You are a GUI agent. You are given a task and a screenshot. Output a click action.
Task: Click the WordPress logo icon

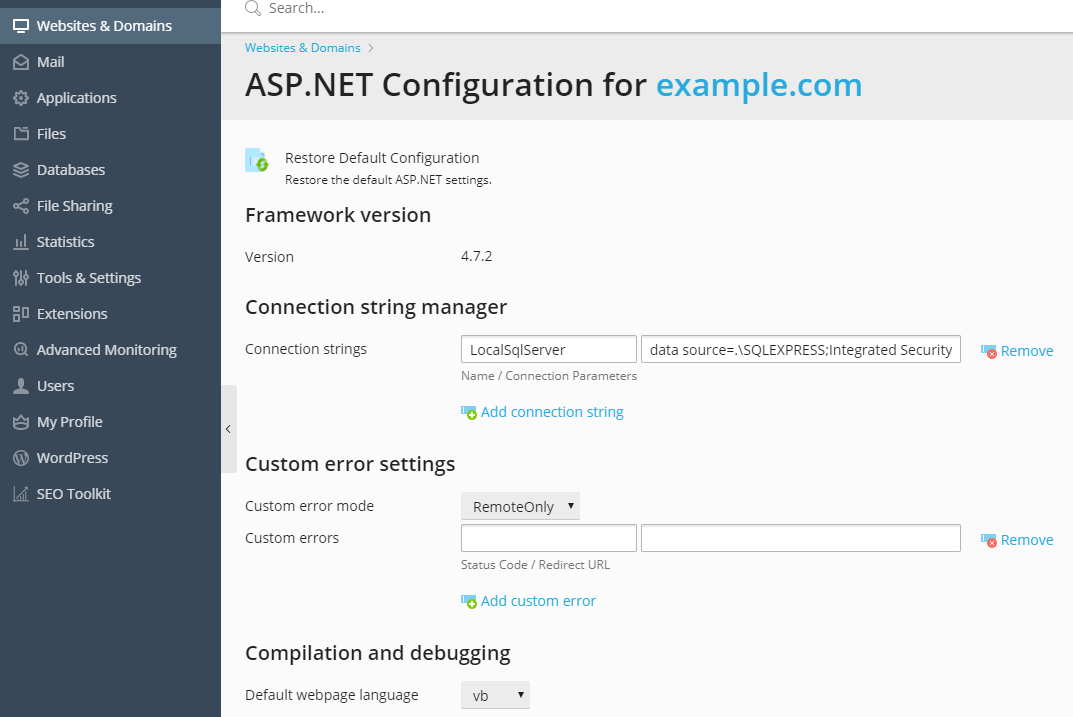[x=21, y=458]
